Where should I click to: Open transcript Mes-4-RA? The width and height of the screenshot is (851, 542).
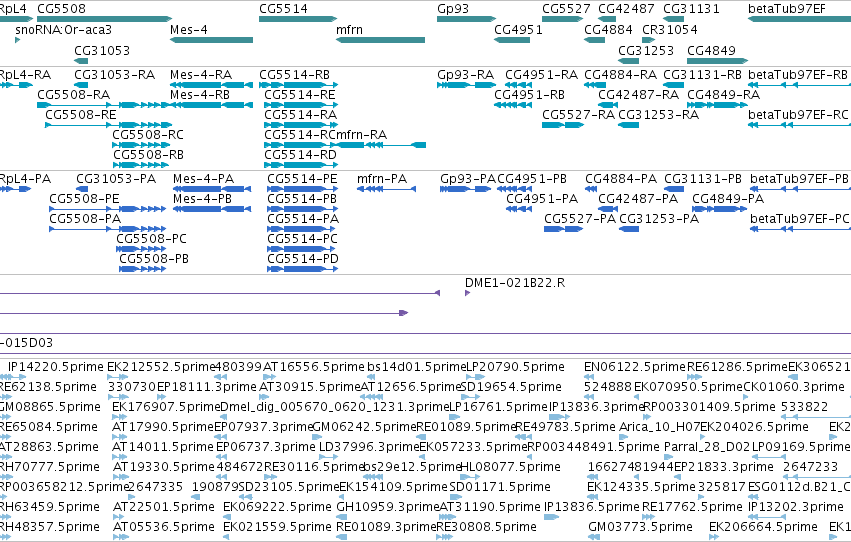[201, 74]
